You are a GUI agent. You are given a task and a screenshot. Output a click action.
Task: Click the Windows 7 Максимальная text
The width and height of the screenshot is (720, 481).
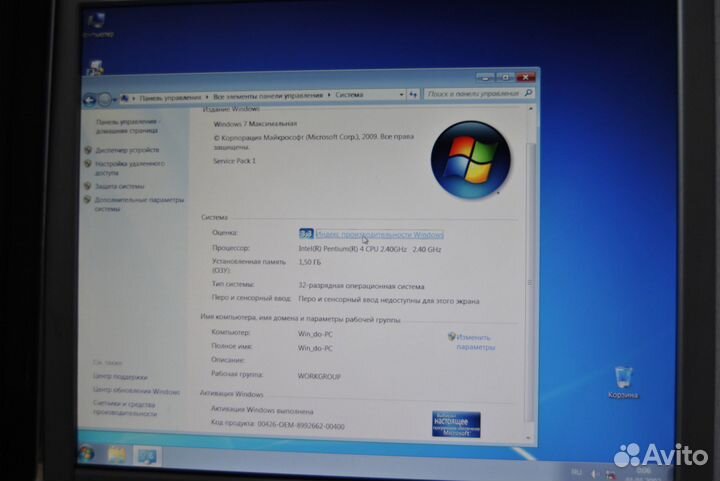(x=255, y=124)
